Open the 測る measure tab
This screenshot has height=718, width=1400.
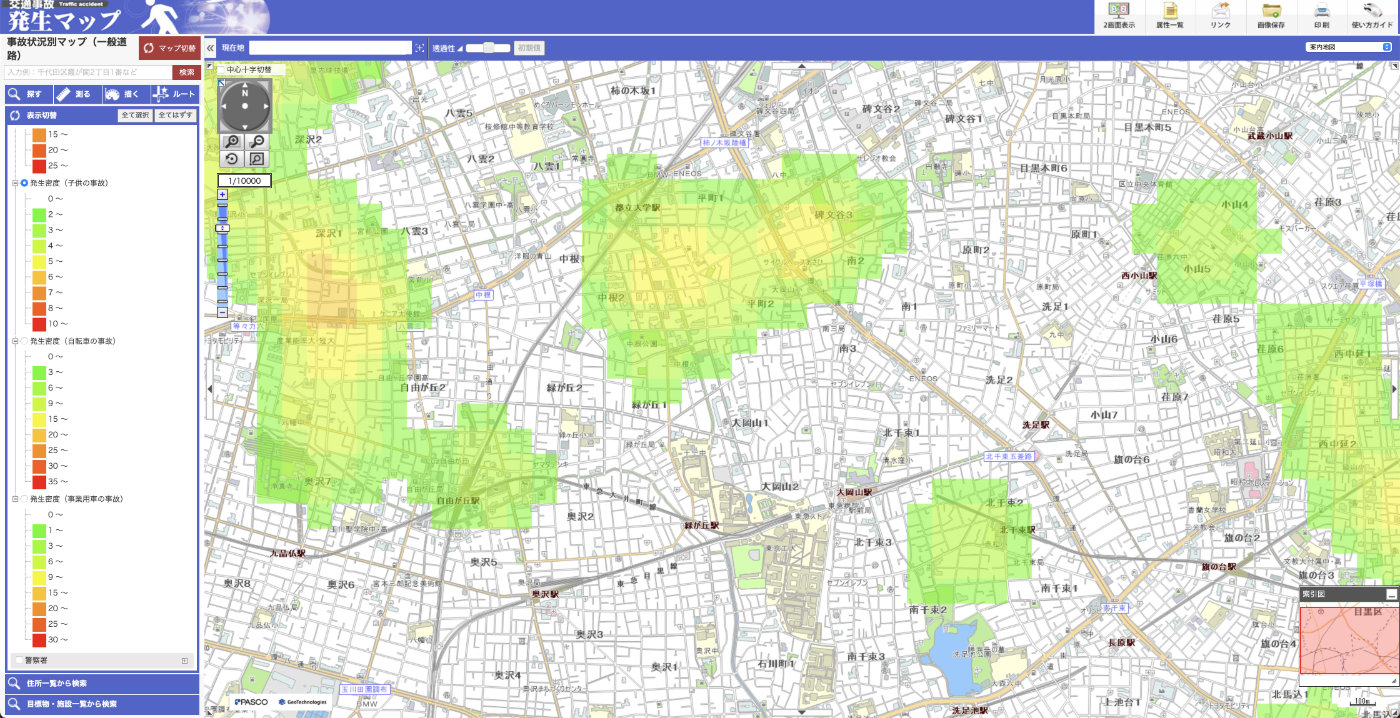[x=76, y=94]
